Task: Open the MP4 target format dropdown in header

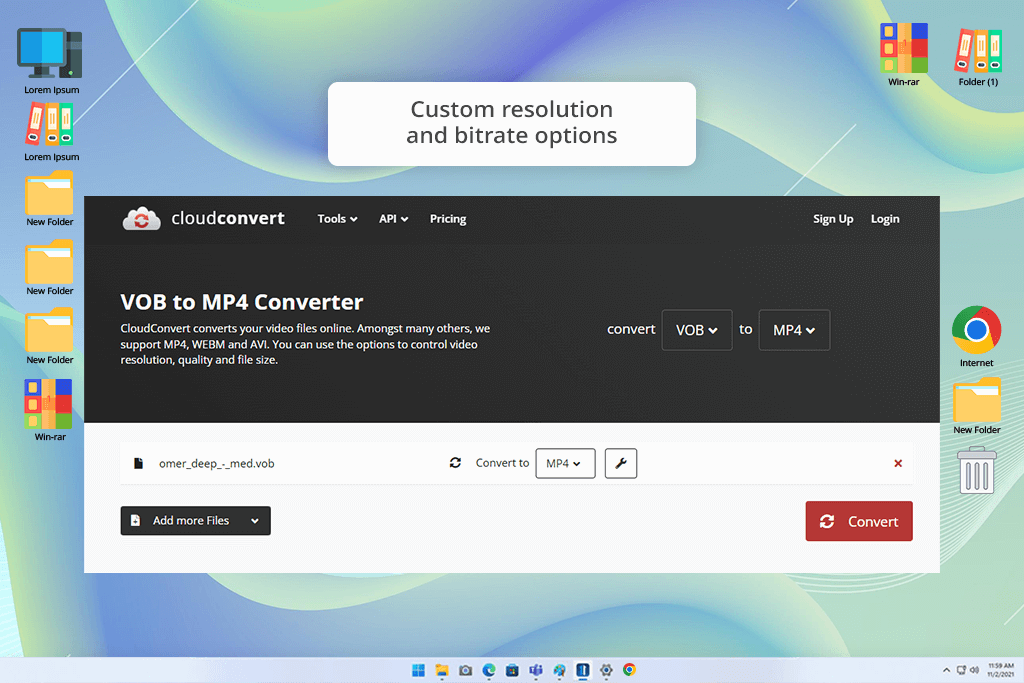Action: (x=794, y=330)
